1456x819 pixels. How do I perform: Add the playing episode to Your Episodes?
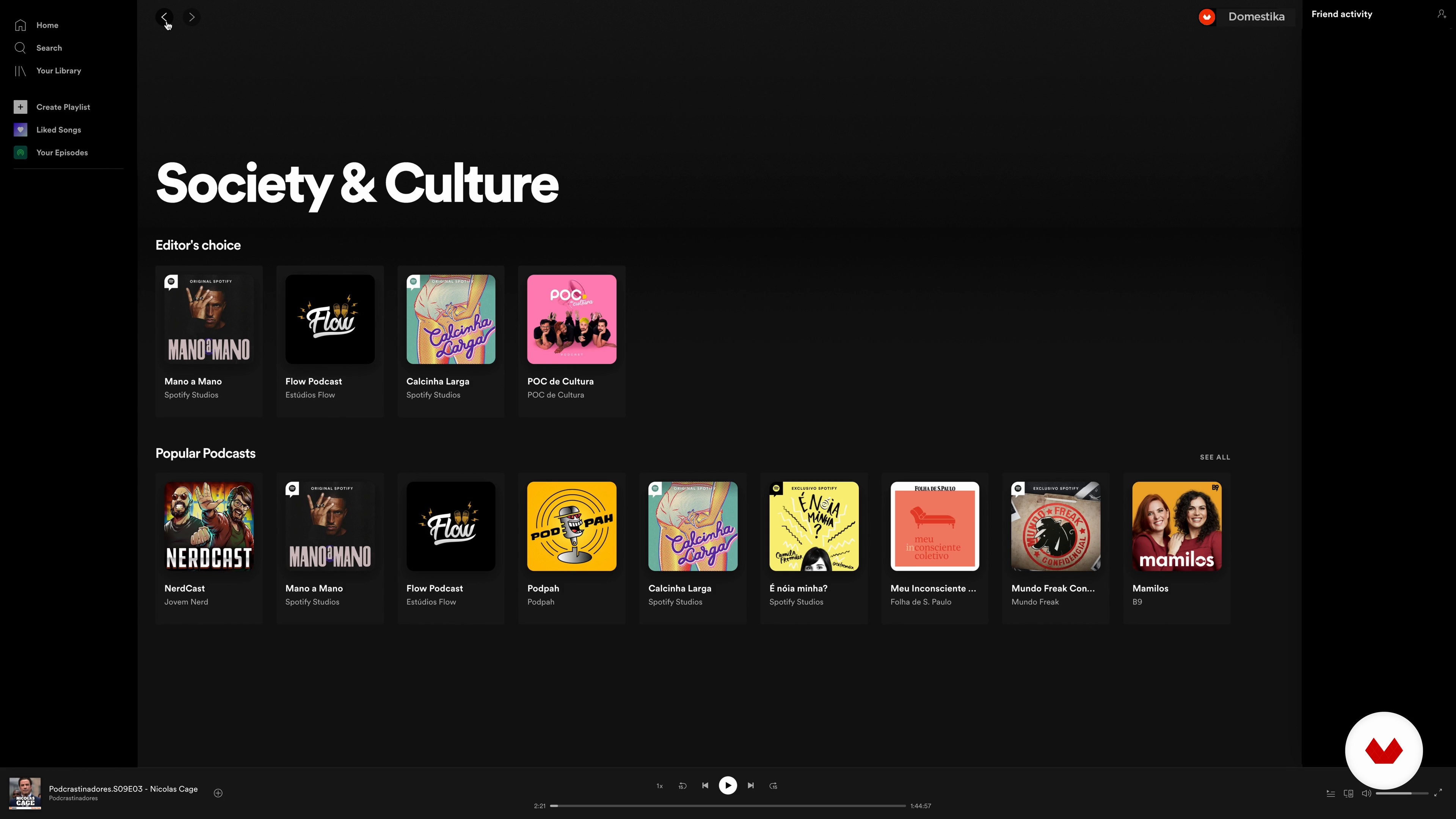point(218,793)
